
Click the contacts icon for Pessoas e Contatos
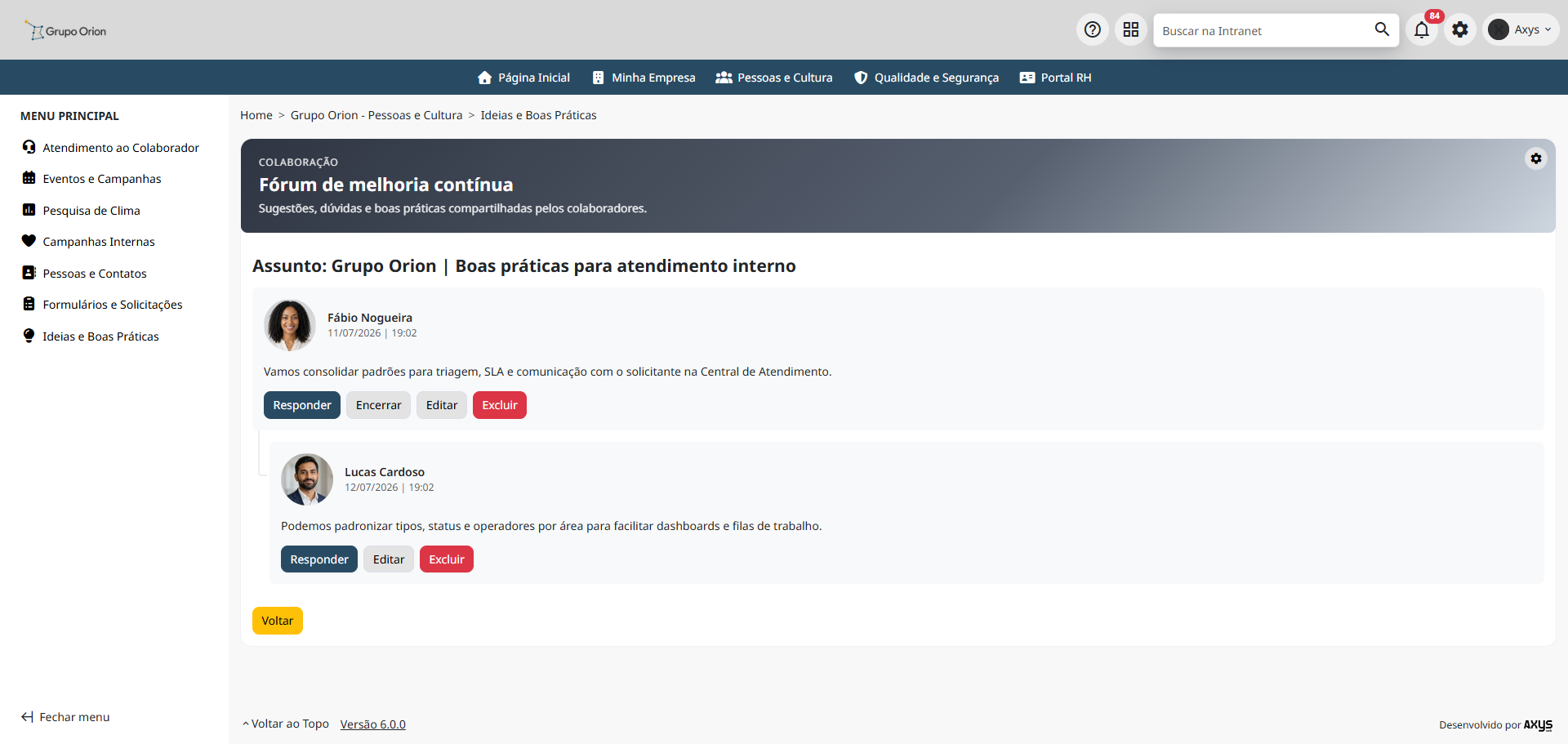point(29,273)
